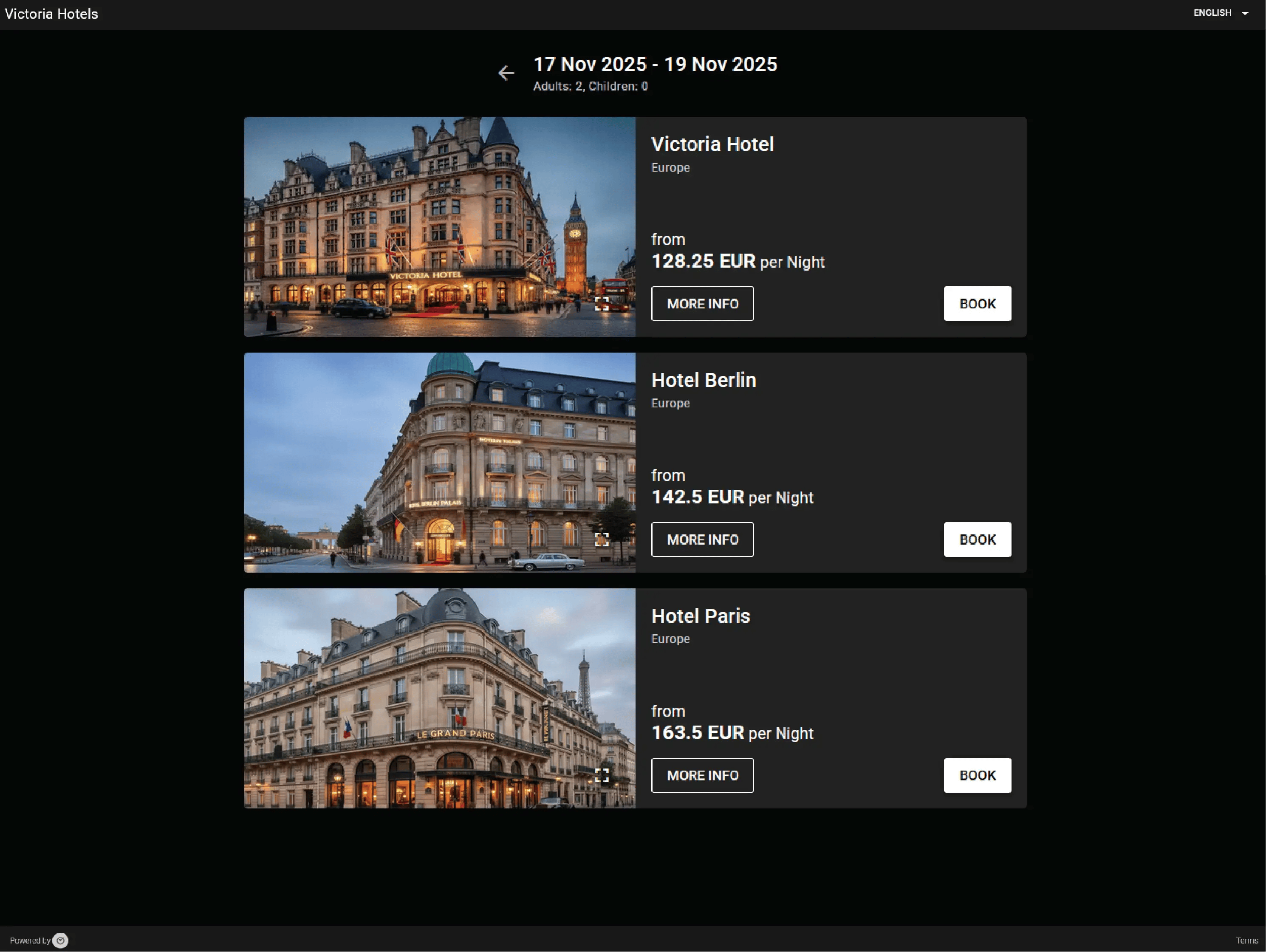1266x952 pixels.
Task: Select the Hotel Berlin name heading
Action: click(x=704, y=380)
